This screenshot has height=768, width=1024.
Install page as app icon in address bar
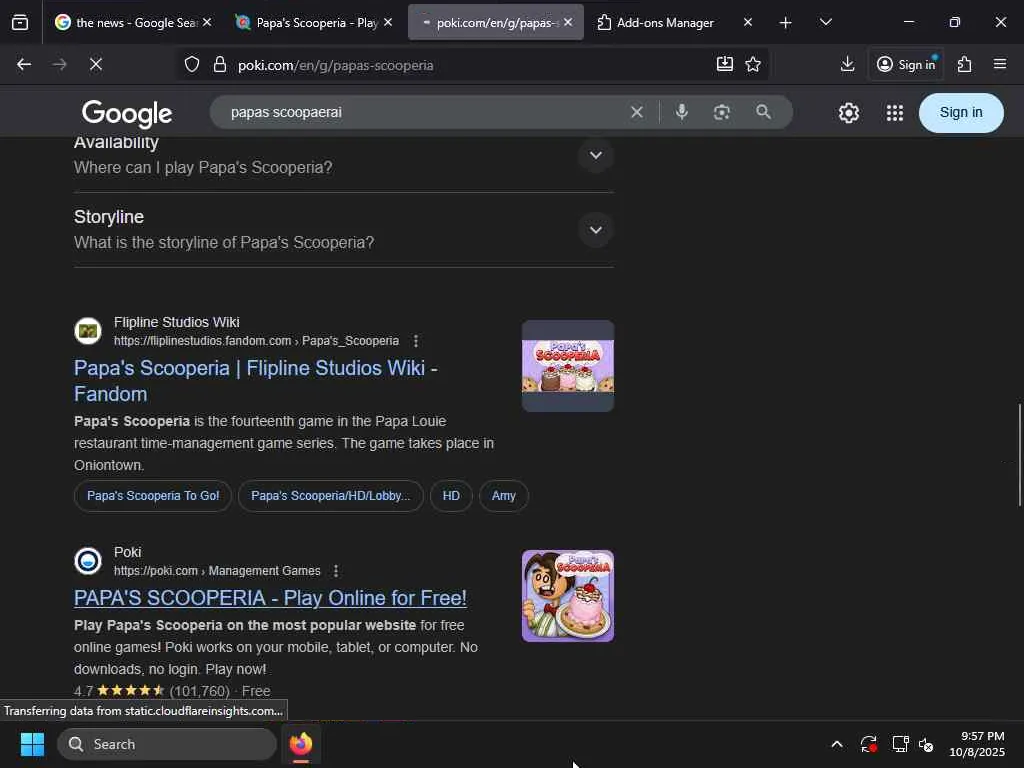pyautogui.click(x=725, y=64)
